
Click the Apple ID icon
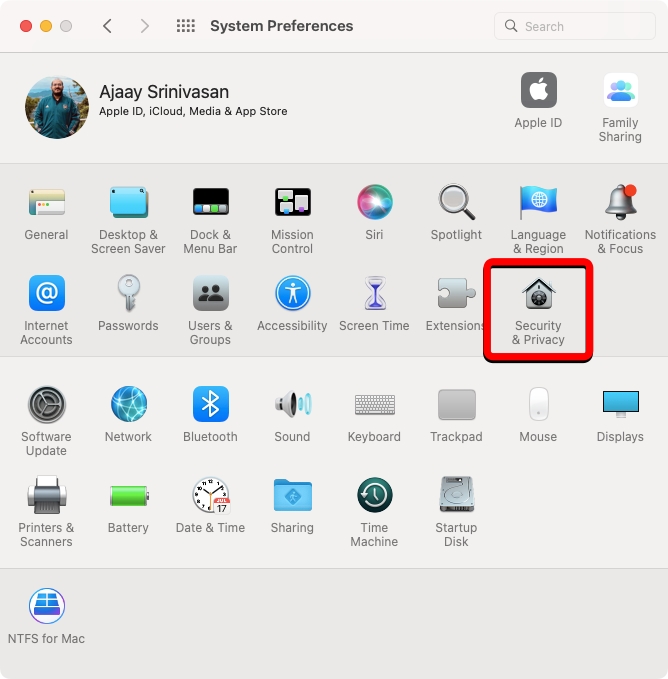(538, 91)
